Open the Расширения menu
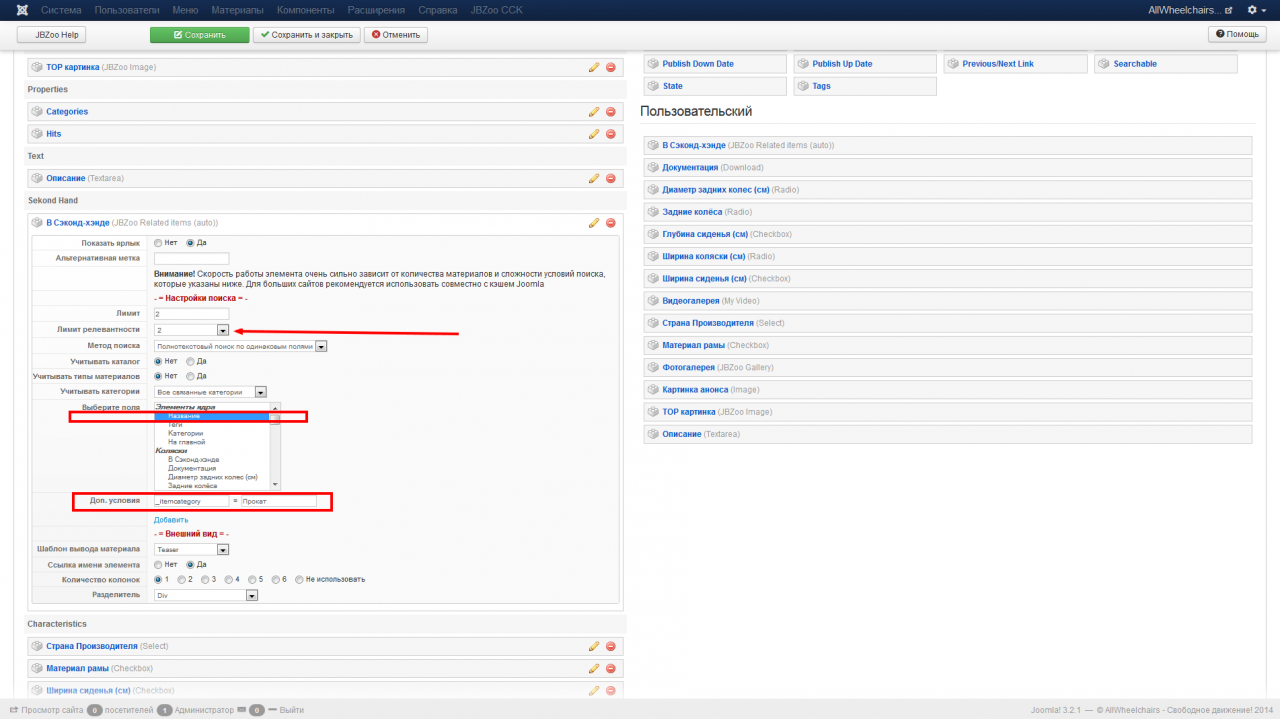Viewport: 1280px width, 719px height. point(378,10)
